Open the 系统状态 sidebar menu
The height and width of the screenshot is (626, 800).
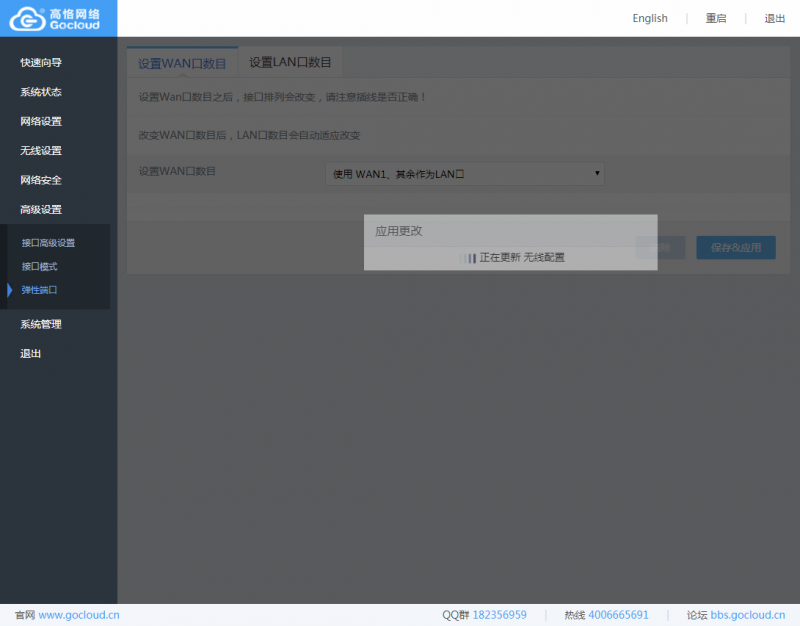[x=41, y=92]
